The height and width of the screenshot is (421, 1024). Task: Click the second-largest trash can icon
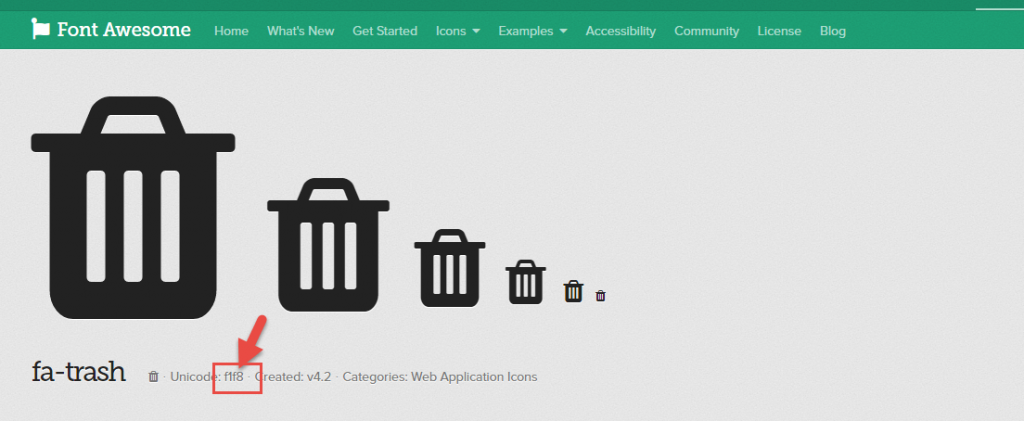click(x=328, y=245)
